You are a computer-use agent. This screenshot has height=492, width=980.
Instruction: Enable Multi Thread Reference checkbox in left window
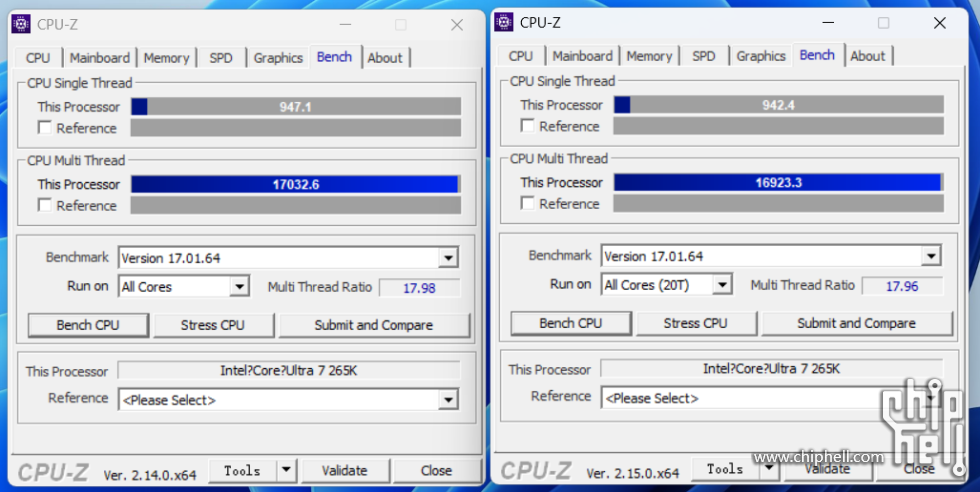(44, 205)
